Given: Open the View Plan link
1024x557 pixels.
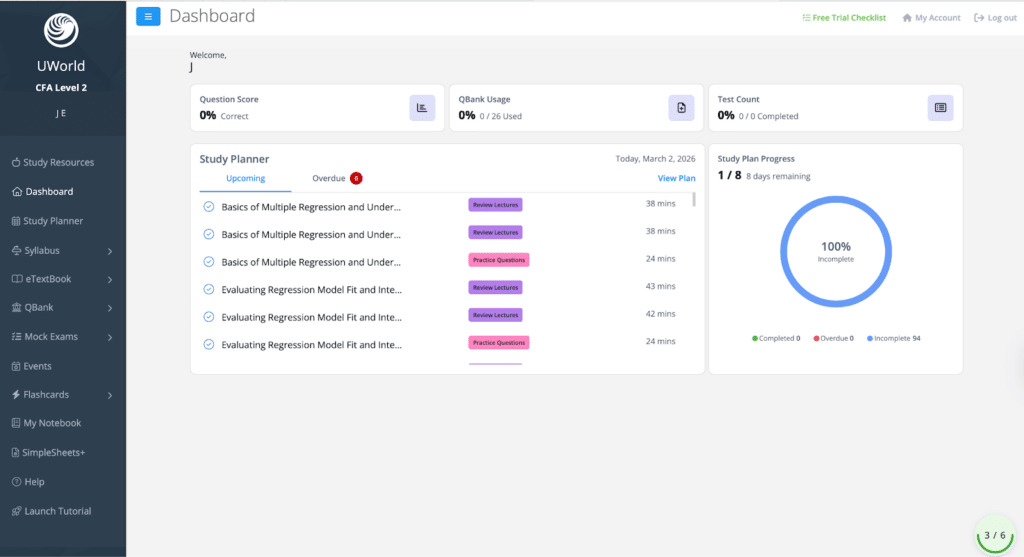Looking at the screenshot, I should 676,178.
